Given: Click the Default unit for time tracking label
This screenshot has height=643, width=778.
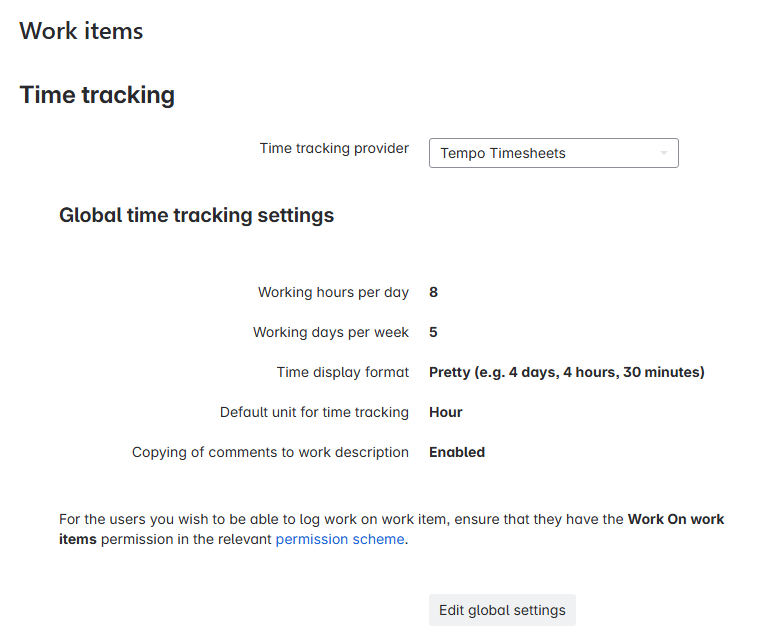Looking at the screenshot, I should (x=314, y=412).
